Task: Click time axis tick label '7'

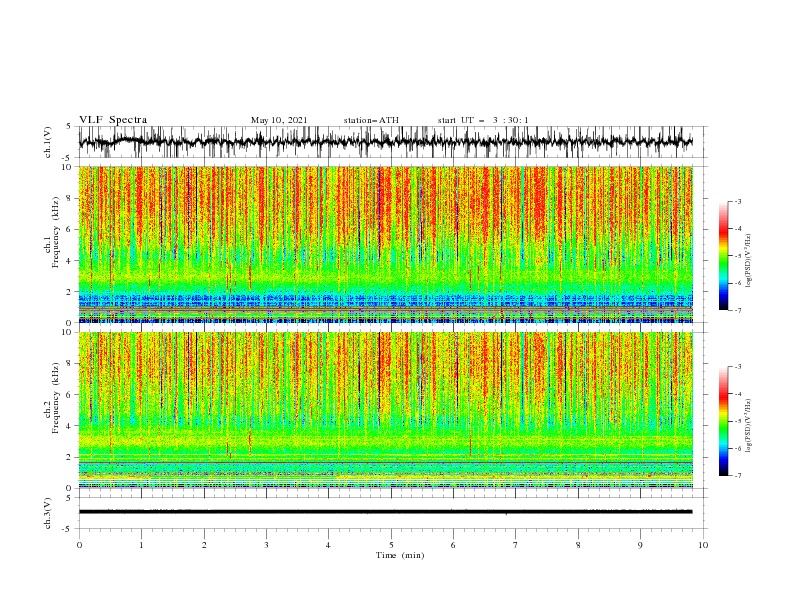Action: click(x=516, y=545)
